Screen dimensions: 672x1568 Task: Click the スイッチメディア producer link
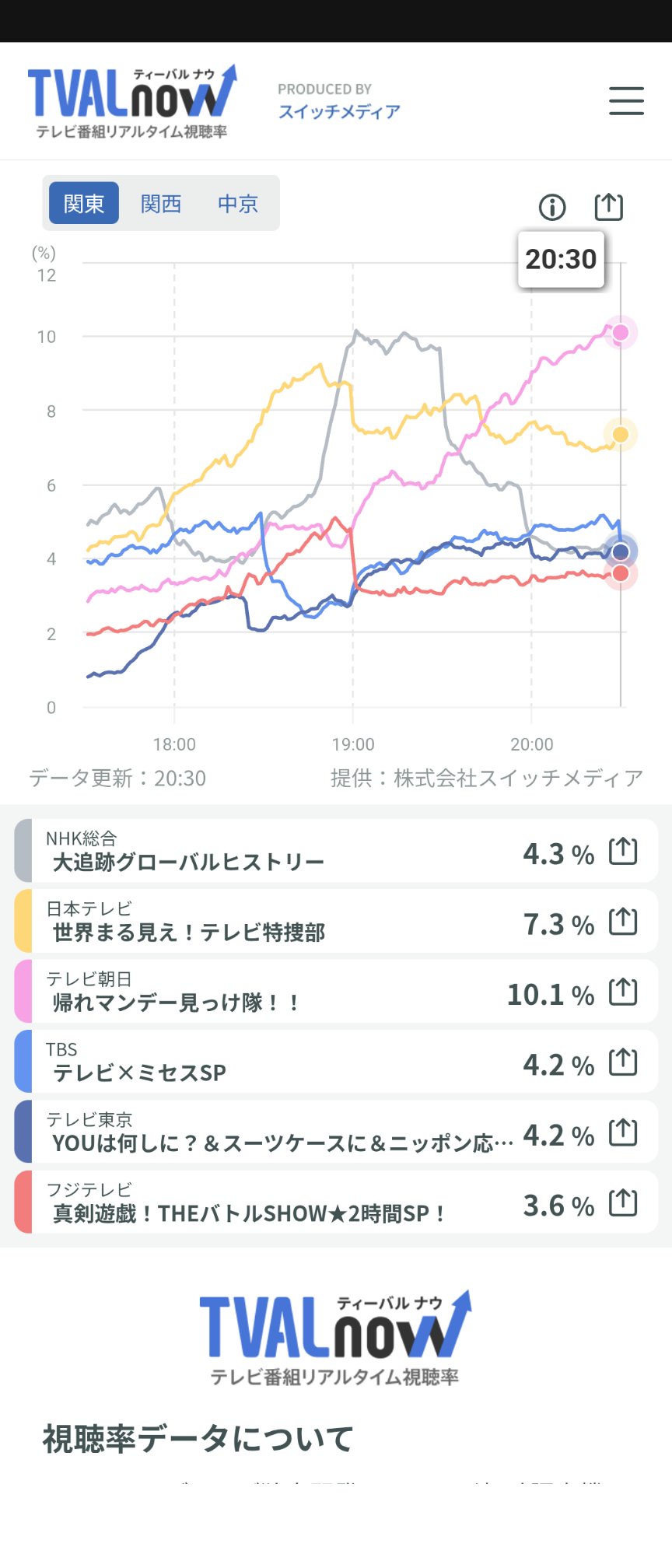(x=339, y=112)
